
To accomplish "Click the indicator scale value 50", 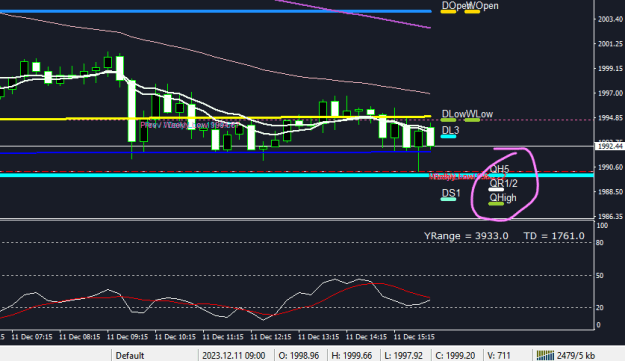I will 600,276.
